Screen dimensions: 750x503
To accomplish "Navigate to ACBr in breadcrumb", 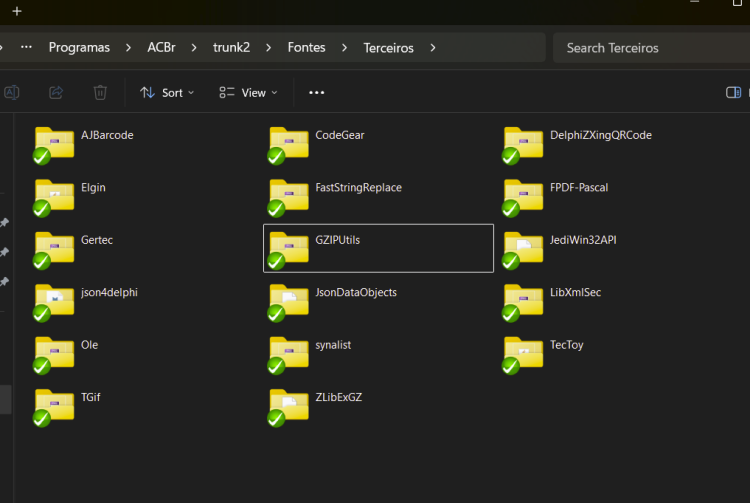I will (x=161, y=48).
